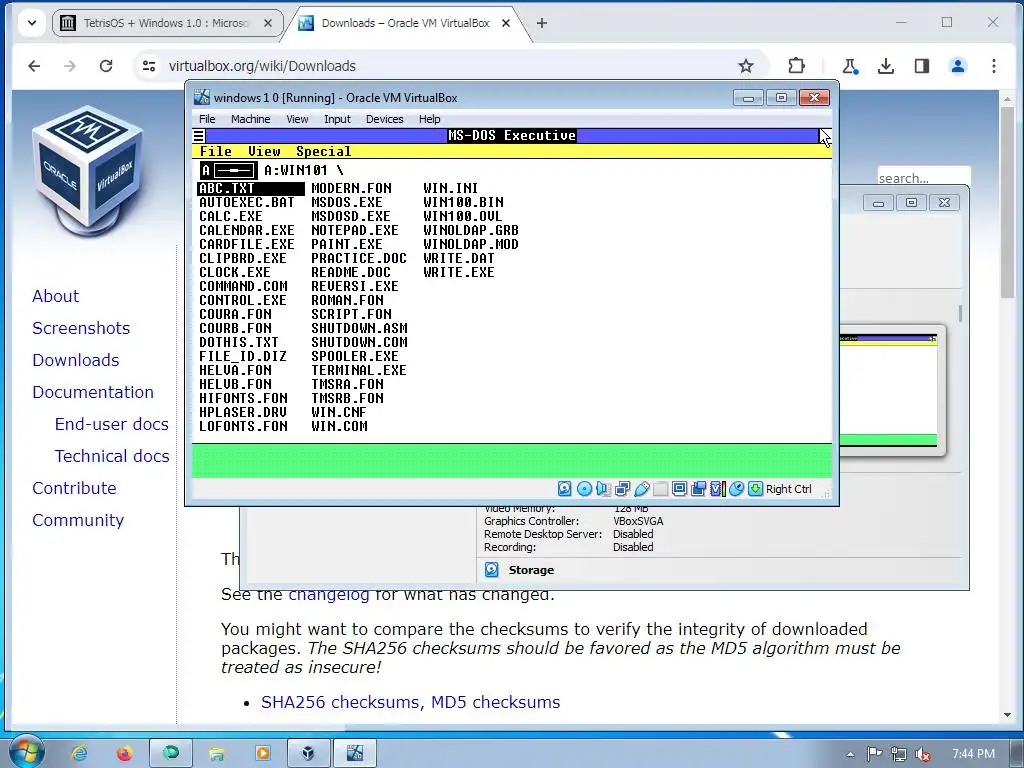This screenshot has height=768, width=1024.
Task: Click the Storage section icon in VirtualBox Manager
Action: coord(492,570)
